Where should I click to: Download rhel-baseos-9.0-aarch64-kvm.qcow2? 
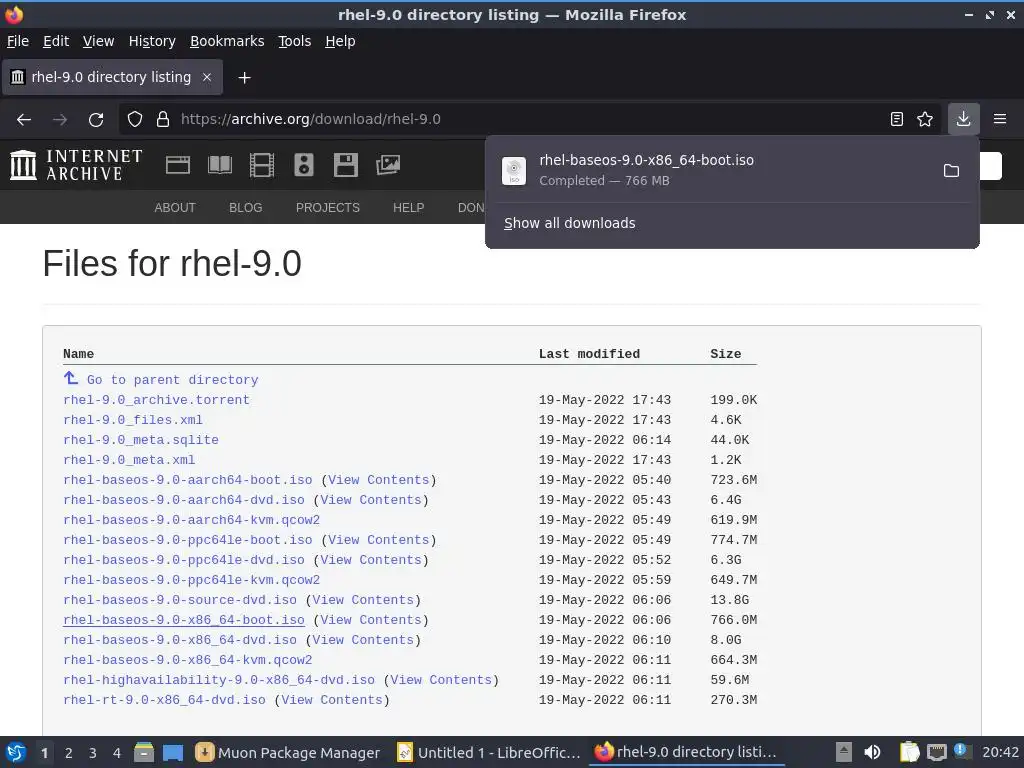pos(191,520)
